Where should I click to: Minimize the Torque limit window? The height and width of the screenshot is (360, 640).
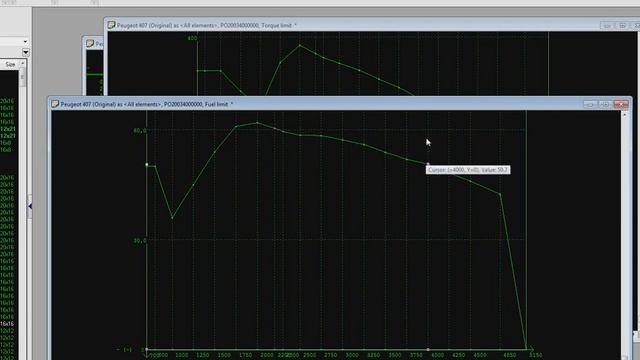point(607,25)
